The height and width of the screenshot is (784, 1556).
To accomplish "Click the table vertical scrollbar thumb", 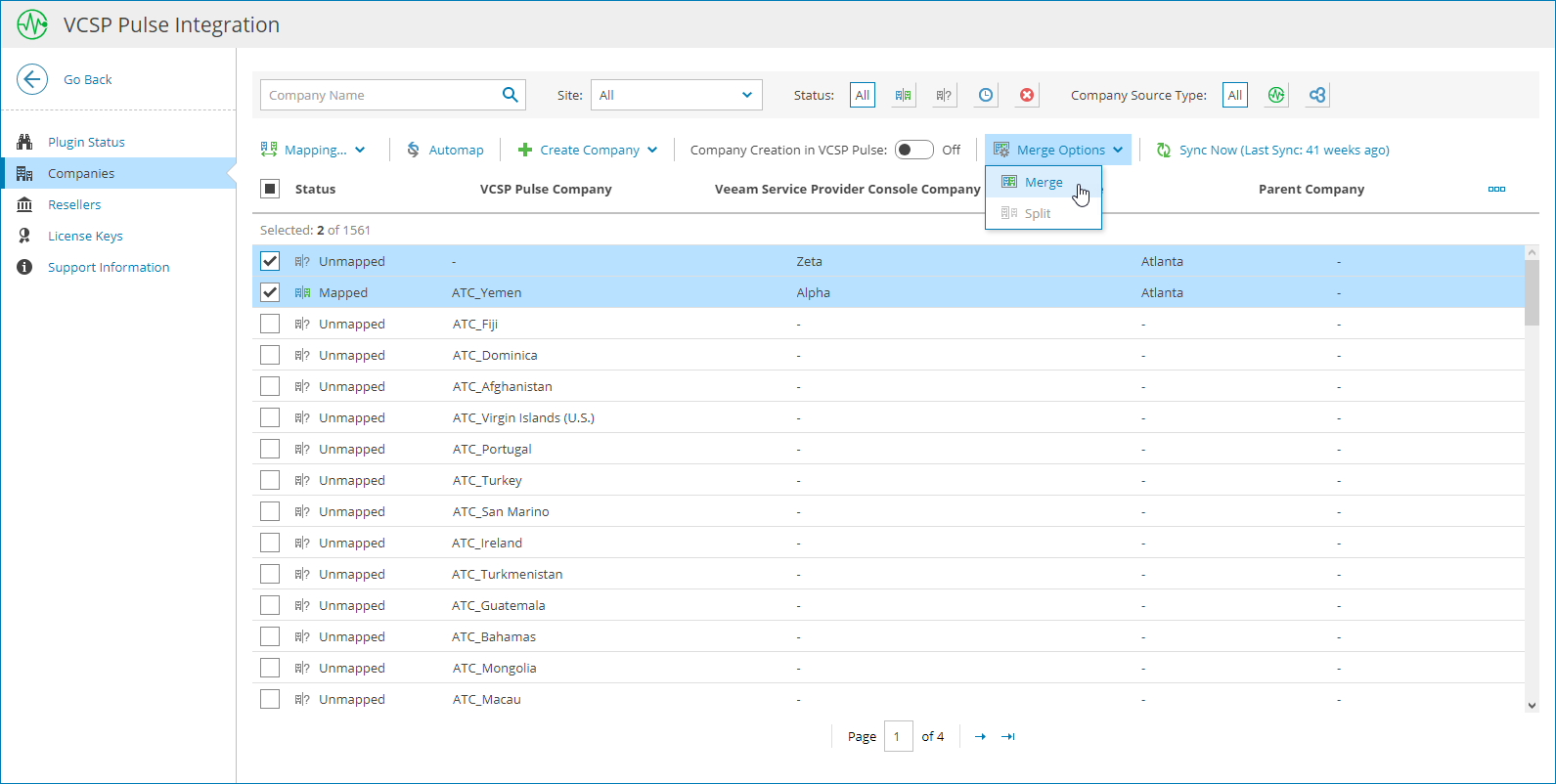I will (x=1532, y=292).
